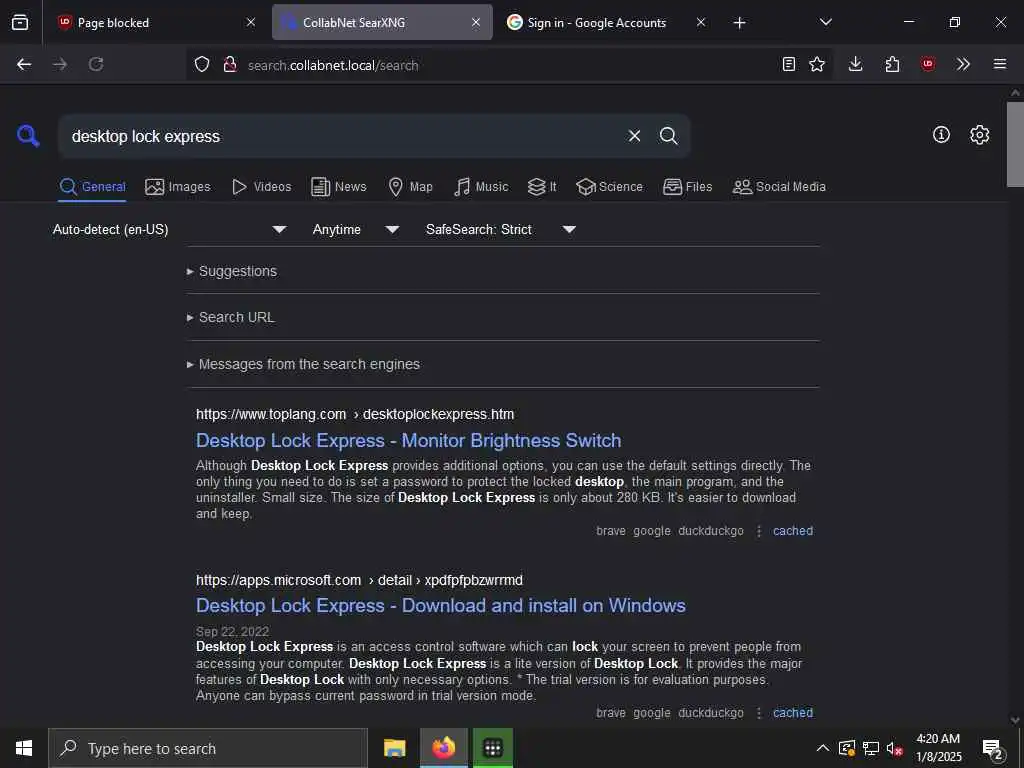Open the Firefox hamburger menu
This screenshot has width=1024, height=768.
coord(1000,64)
